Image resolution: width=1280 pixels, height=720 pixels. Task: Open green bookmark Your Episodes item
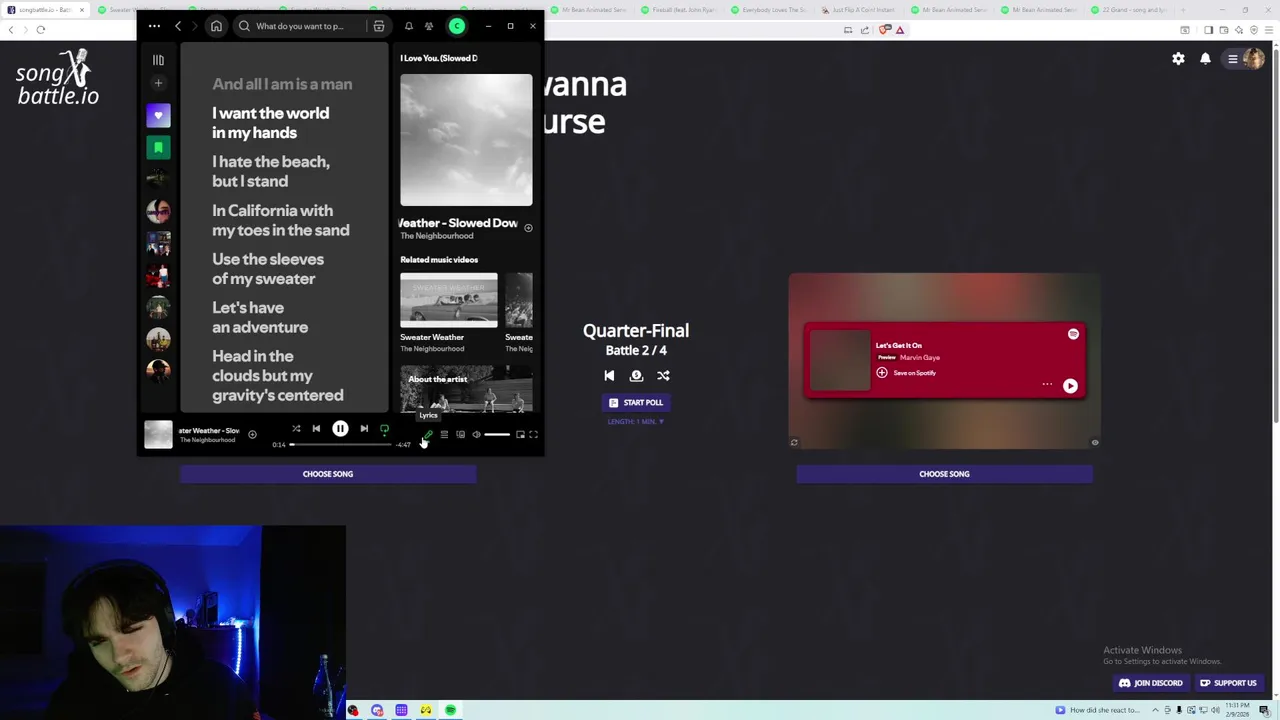coord(158,148)
